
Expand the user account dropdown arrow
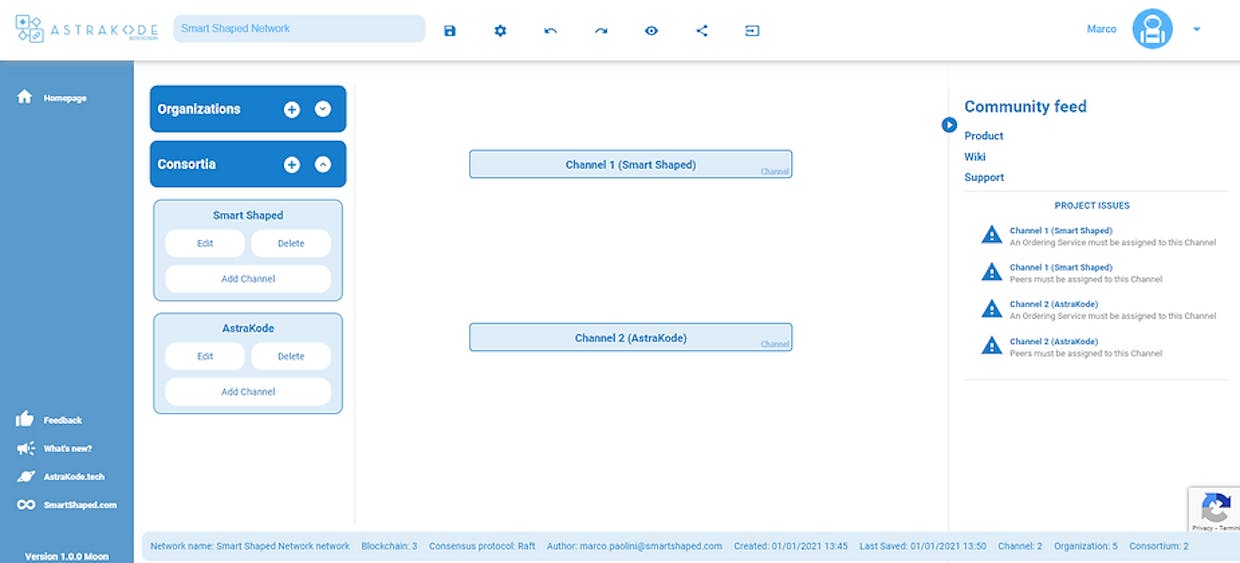pos(1197,29)
